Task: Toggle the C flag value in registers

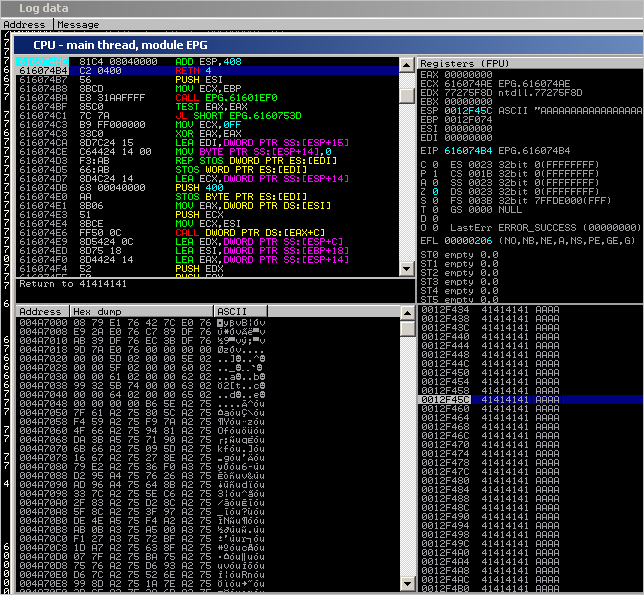Action: [435, 163]
